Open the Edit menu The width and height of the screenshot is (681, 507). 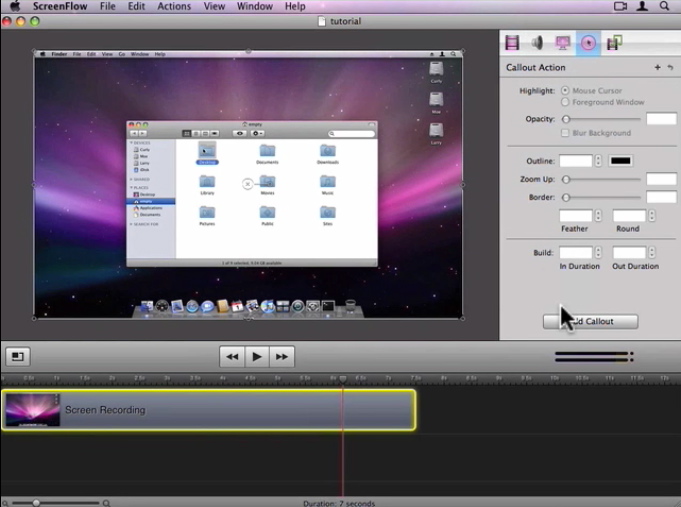pos(136,6)
